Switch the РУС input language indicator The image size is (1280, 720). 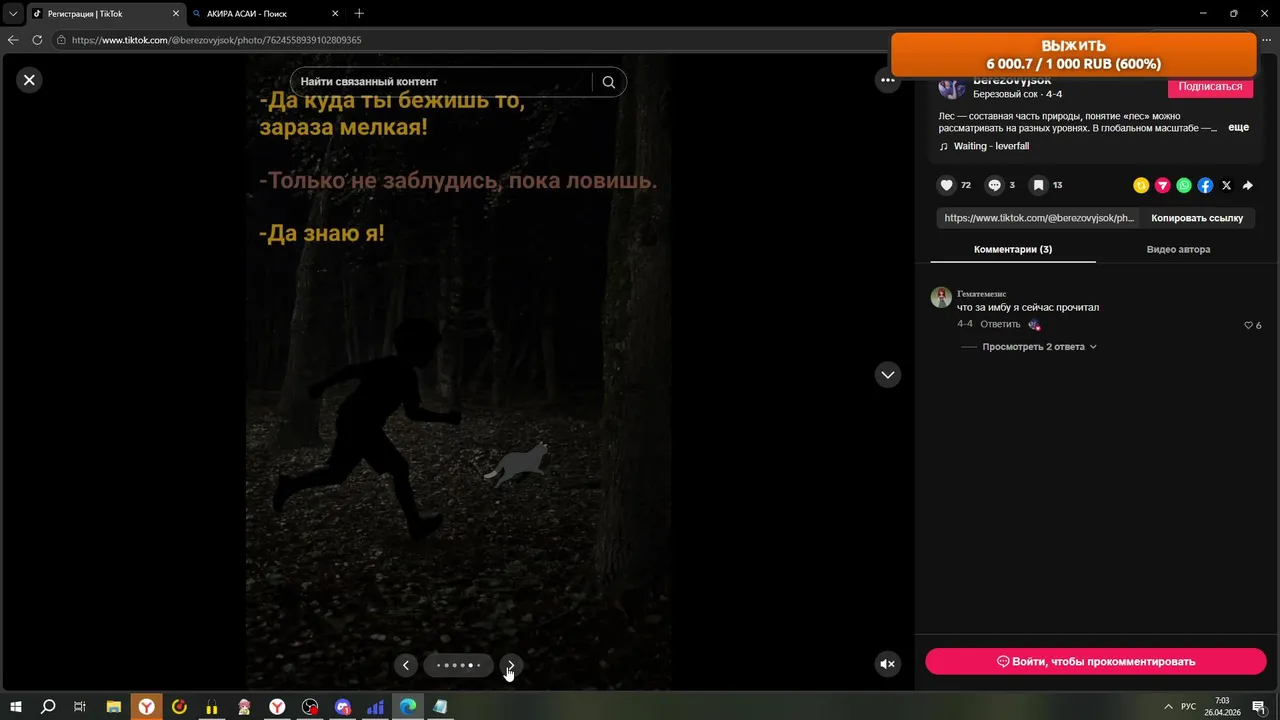point(1188,707)
